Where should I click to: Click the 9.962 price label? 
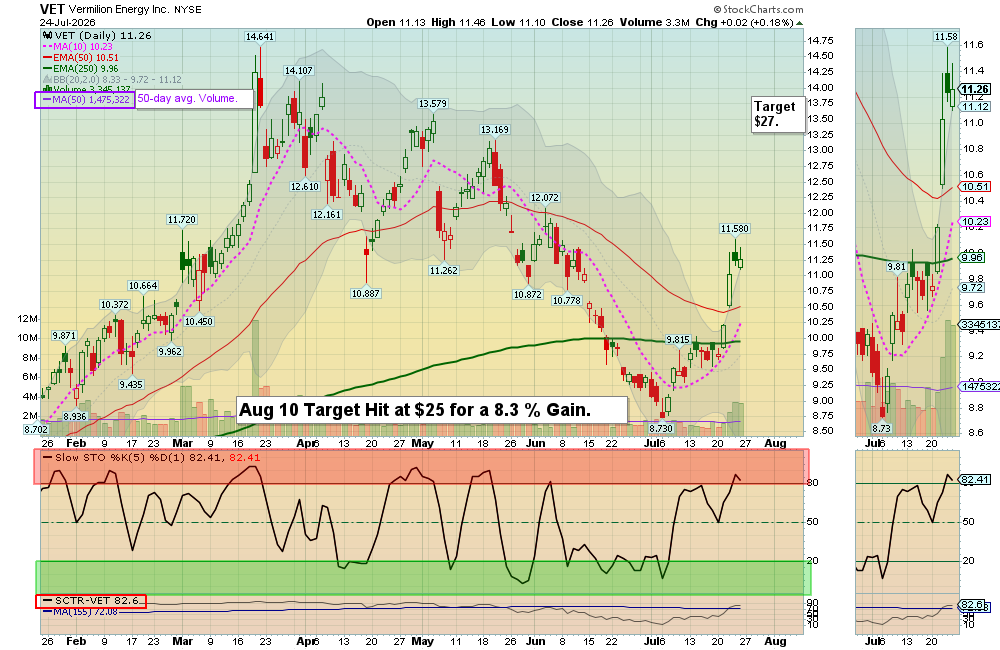[x=170, y=351]
